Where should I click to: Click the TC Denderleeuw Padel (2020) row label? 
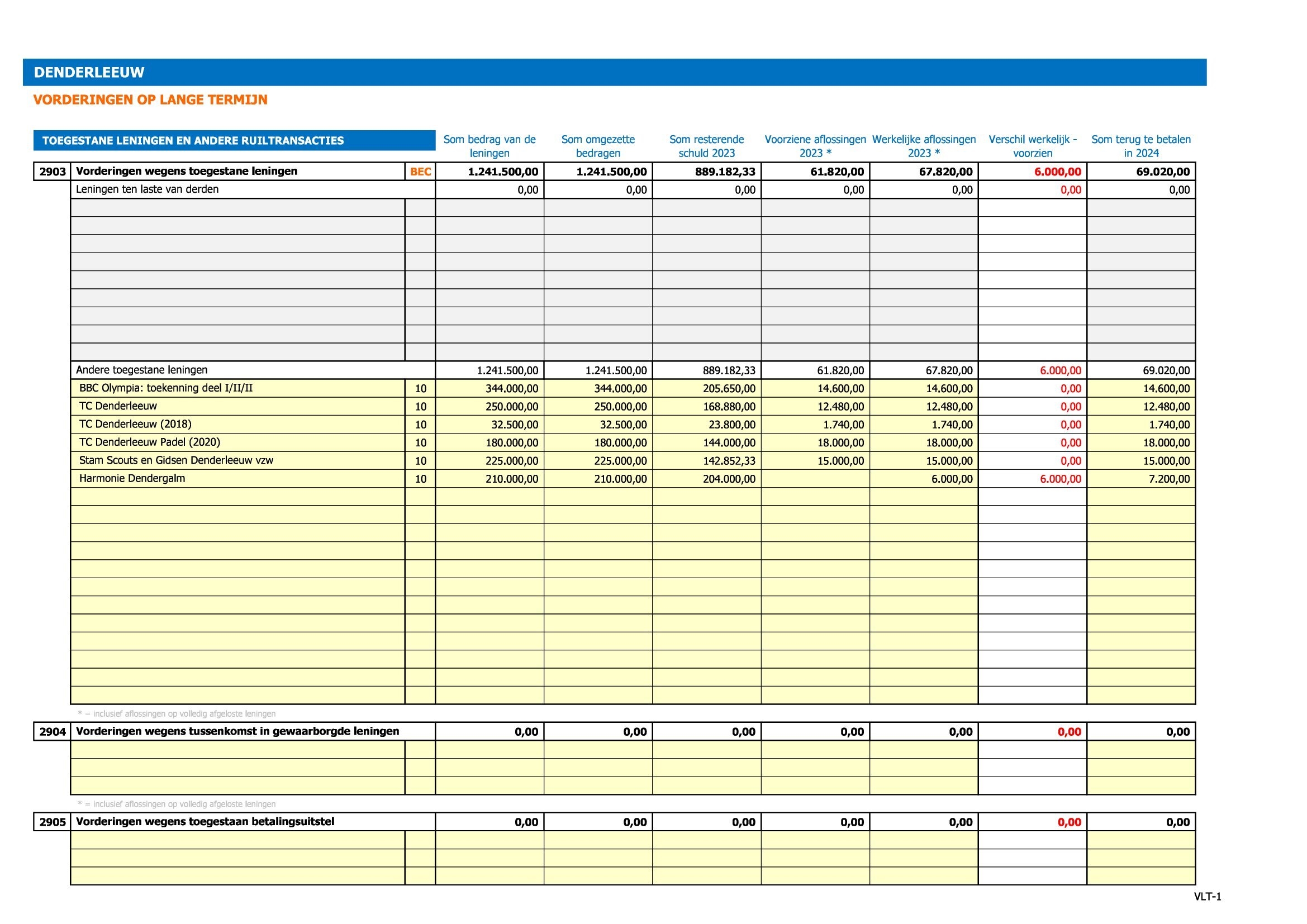tap(150, 442)
